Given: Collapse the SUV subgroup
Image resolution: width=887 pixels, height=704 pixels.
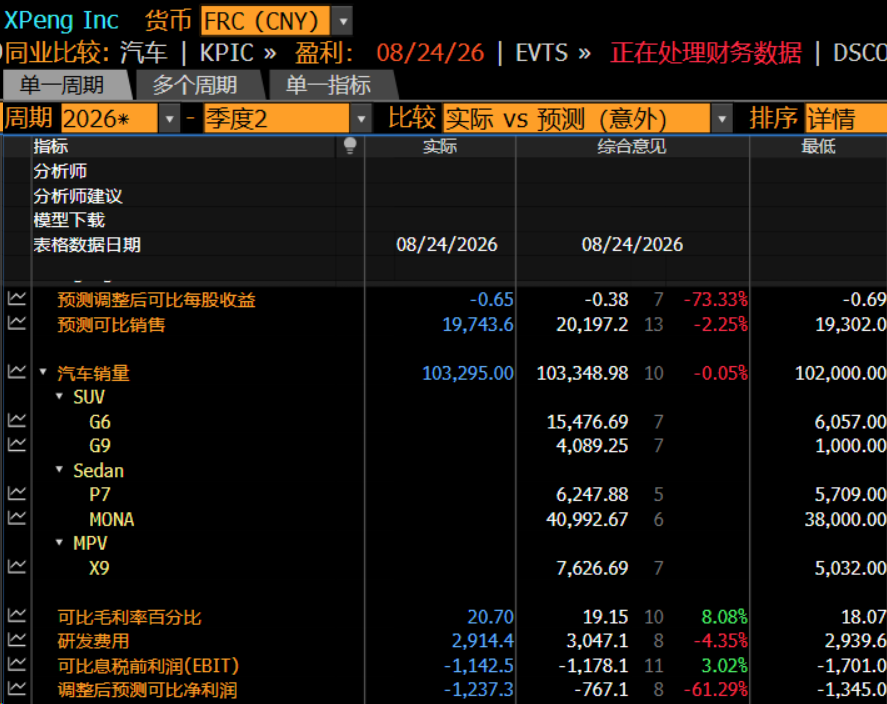Looking at the screenshot, I should tap(59, 396).
